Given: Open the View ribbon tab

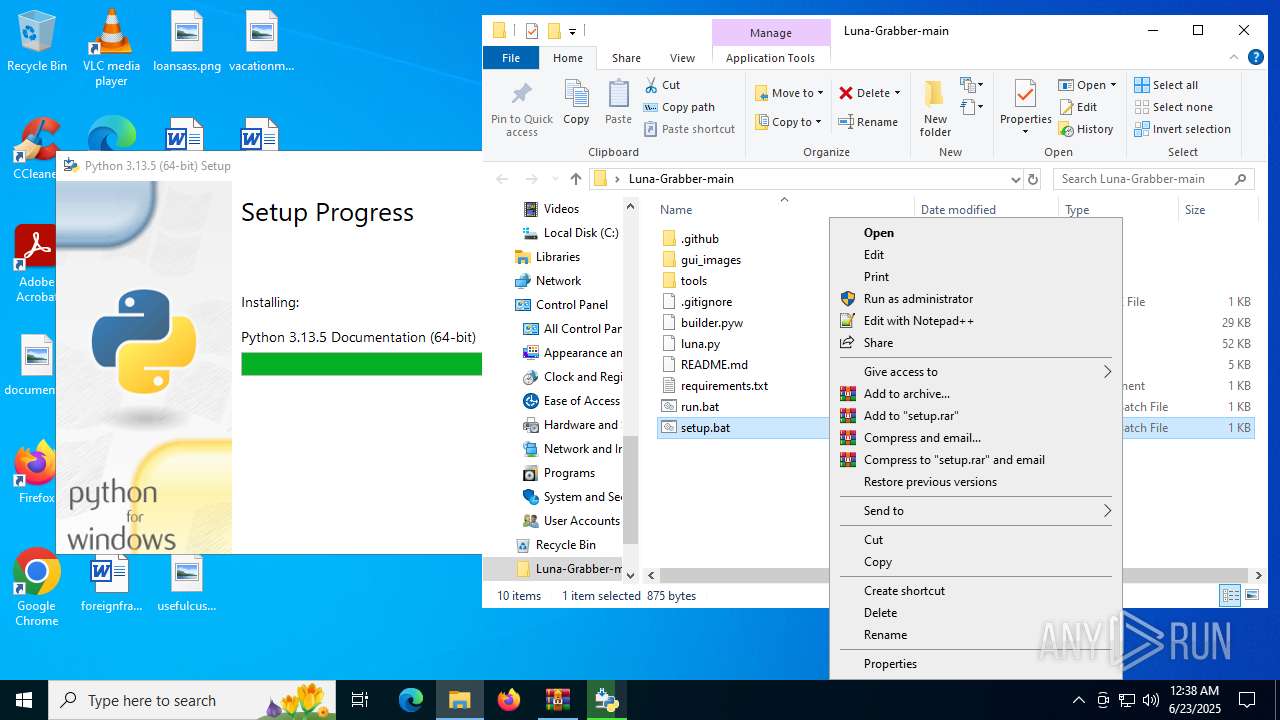Looking at the screenshot, I should click(682, 58).
